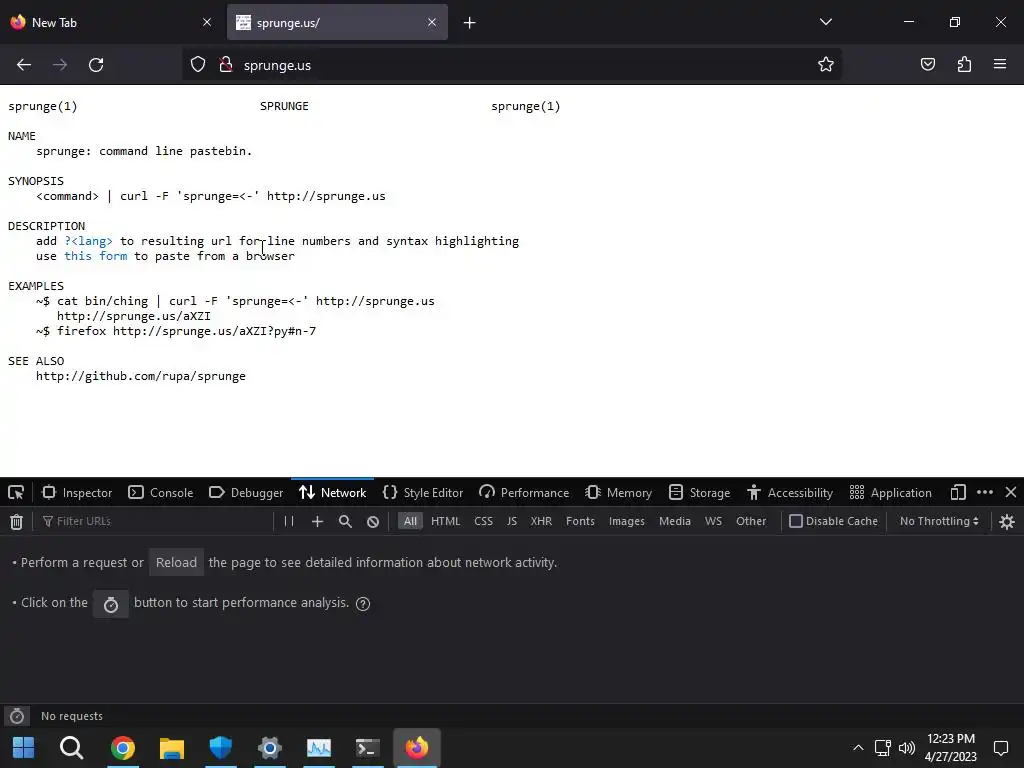This screenshot has width=1024, height=768.
Task: Toggle responsive design mode icon
Action: click(958, 492)
